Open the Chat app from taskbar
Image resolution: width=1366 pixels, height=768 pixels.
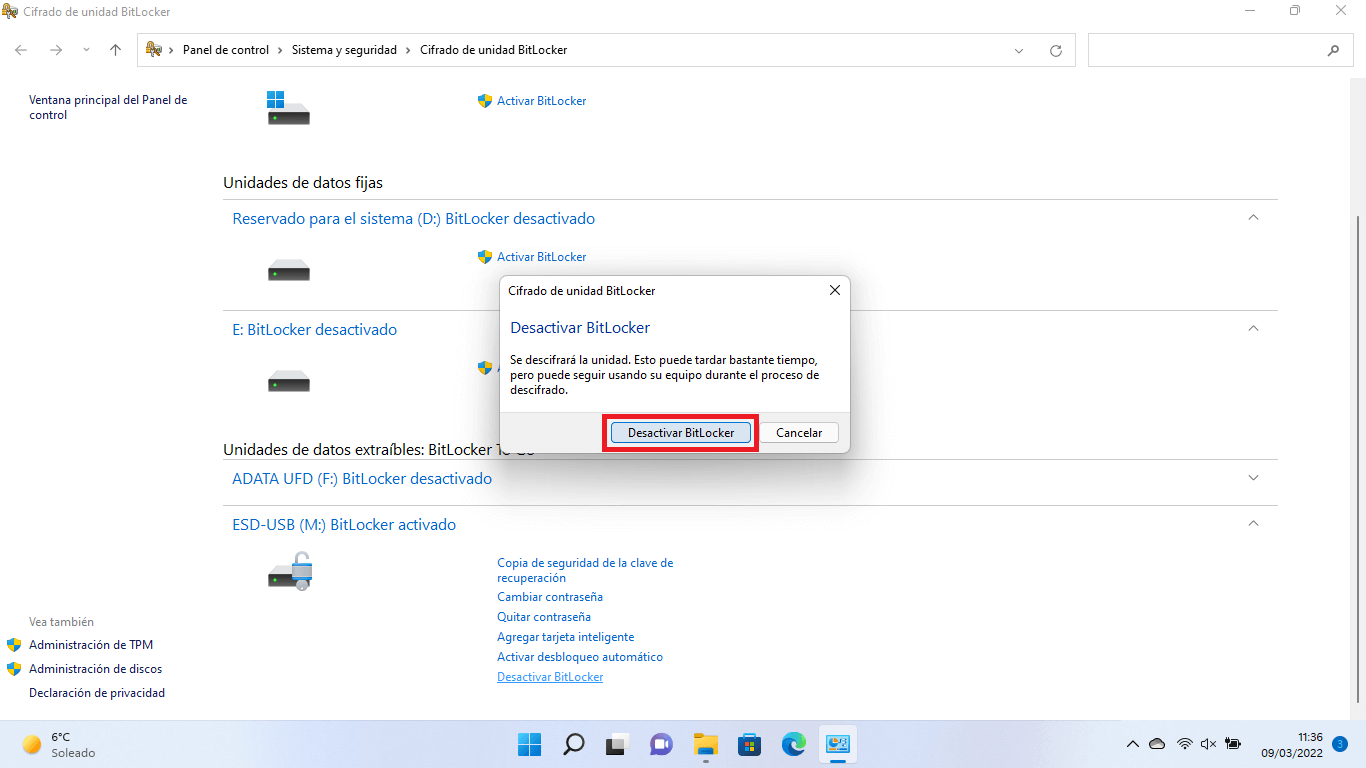(x=661, y=744)
